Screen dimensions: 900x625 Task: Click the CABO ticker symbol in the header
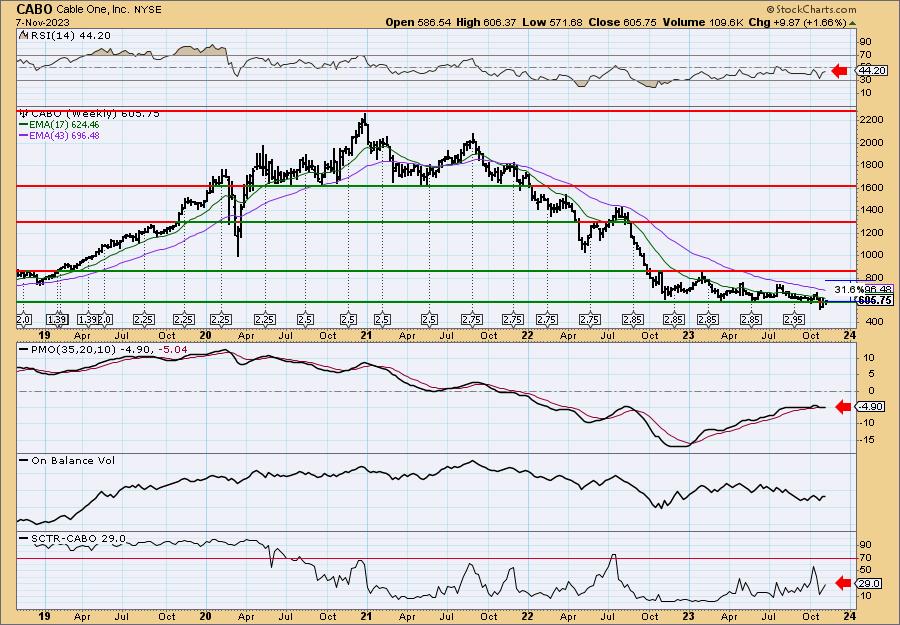point(34,9)
